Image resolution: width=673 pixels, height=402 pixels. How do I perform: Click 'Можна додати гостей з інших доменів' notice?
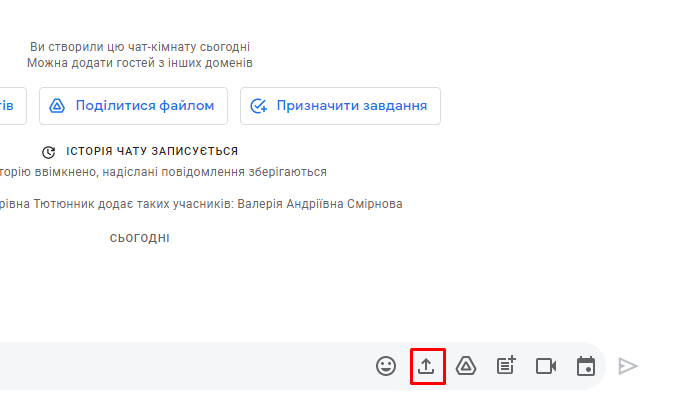(139, 63)
